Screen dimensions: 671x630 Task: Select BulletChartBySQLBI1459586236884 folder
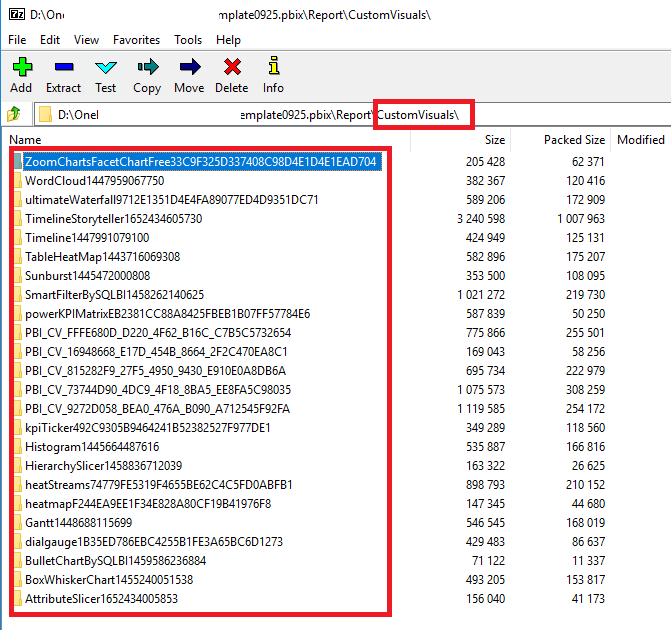point(116,561)
